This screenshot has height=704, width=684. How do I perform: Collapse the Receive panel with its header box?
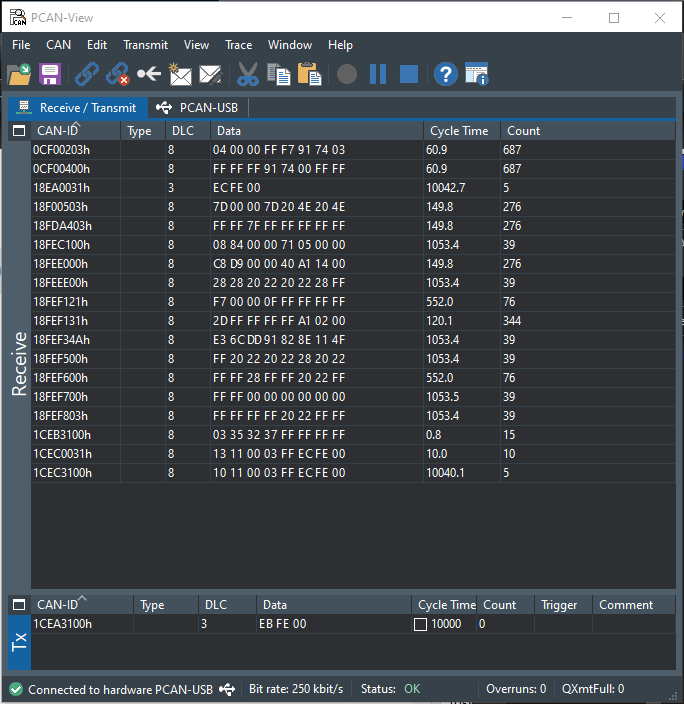(x=19, y=131)
